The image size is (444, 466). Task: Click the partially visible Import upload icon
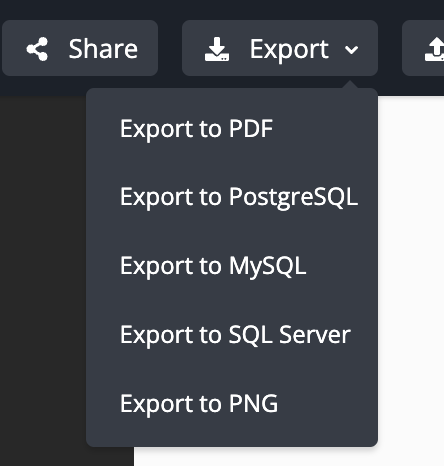[434, 49]
